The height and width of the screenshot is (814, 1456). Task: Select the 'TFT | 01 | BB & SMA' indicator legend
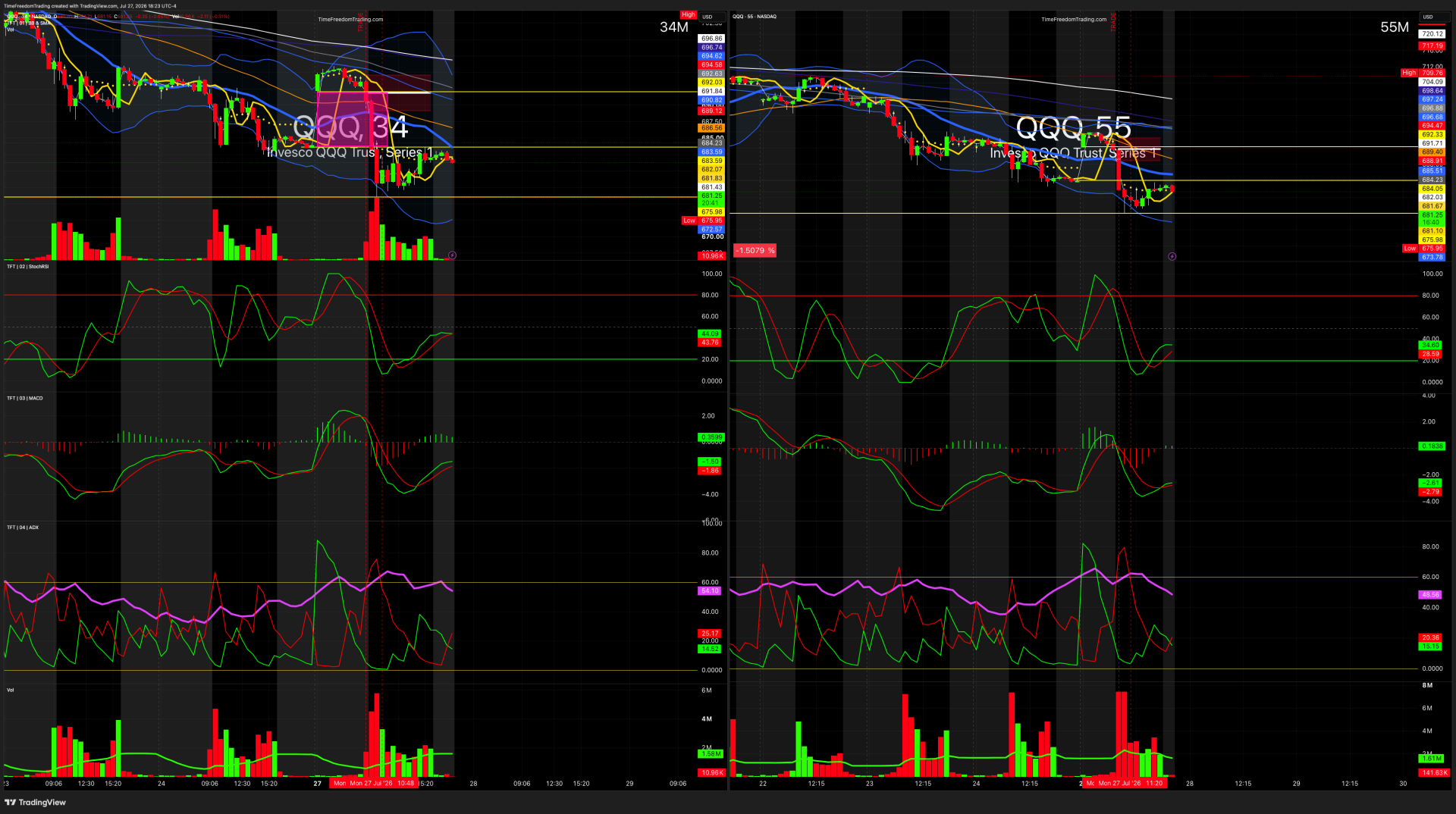(x=29, y=23)
